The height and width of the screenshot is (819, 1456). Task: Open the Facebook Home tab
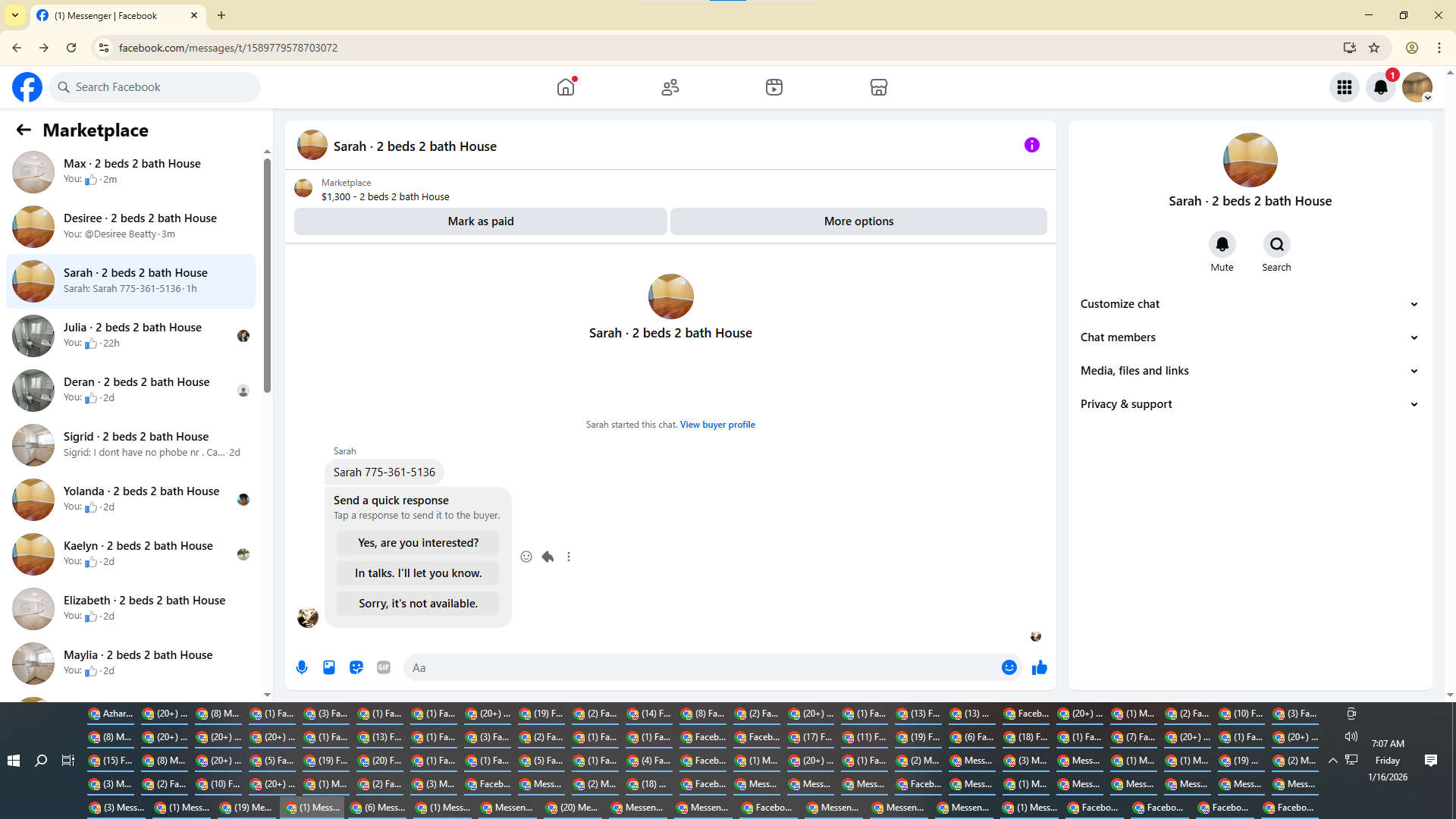pos(566,87)
